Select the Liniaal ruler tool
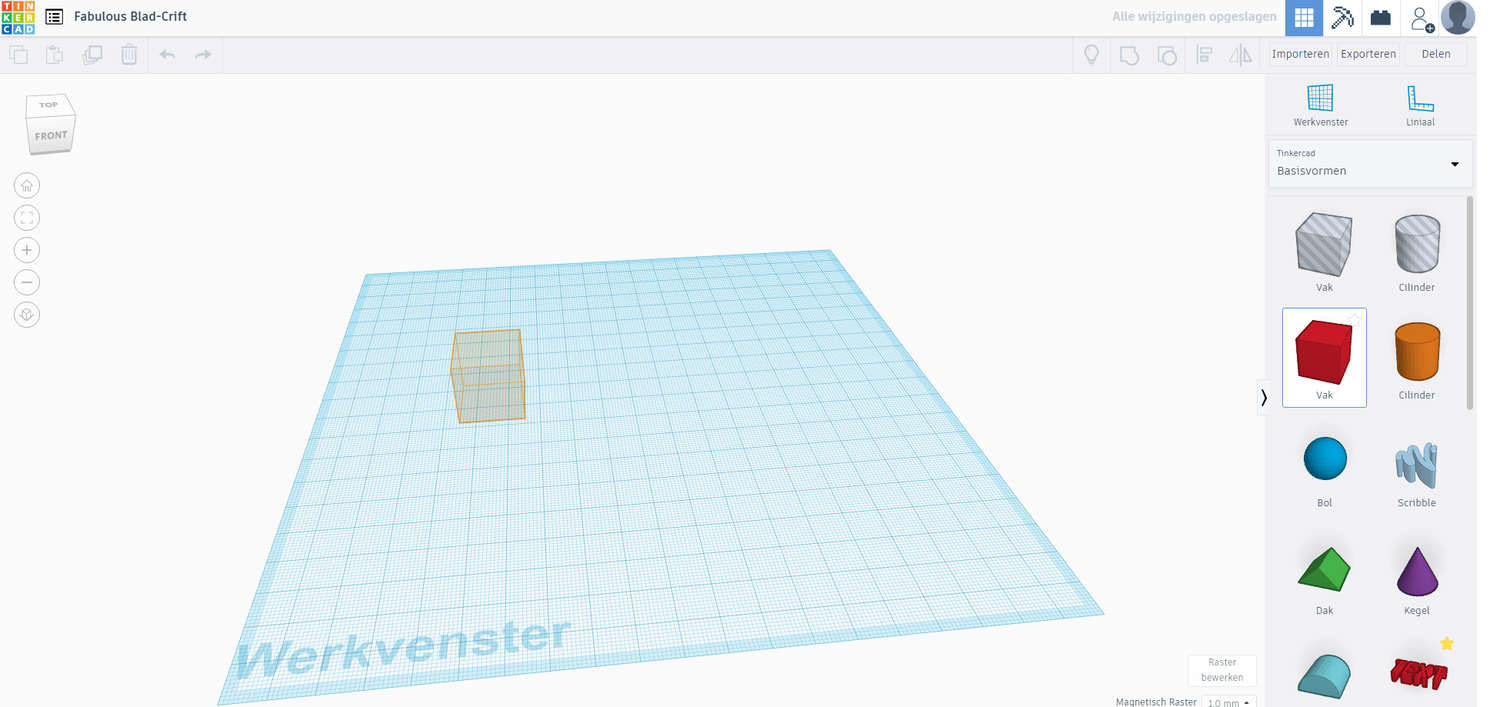Viewport: 1500px width, 707px height. (1420, 105)
